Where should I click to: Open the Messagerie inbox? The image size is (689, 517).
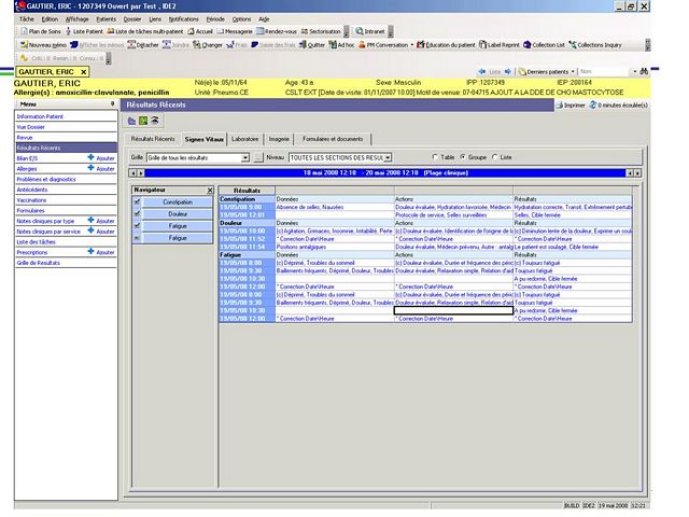[235, 32]
